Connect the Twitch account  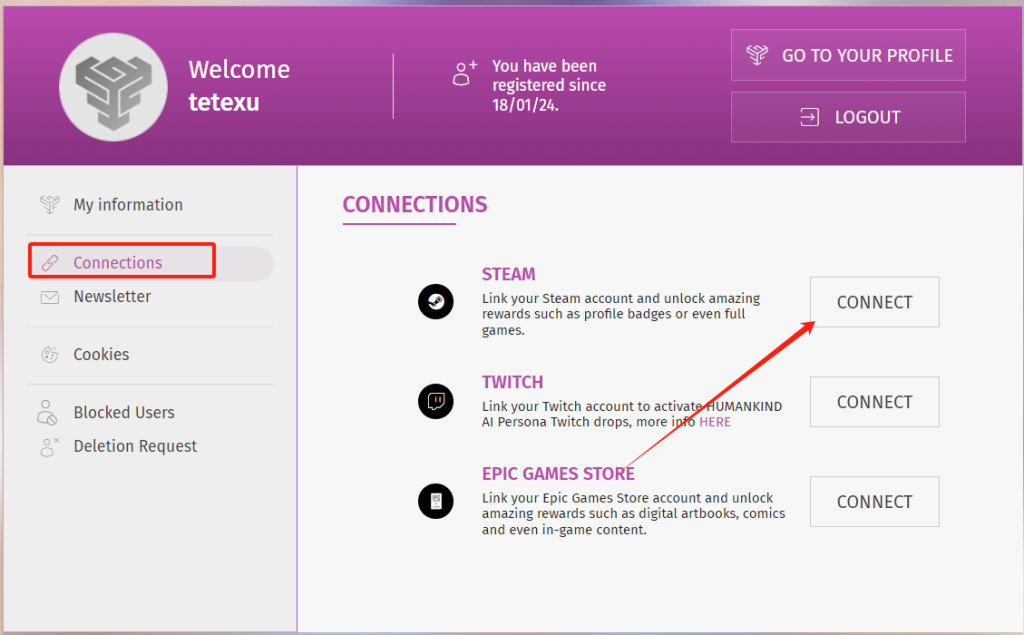point(874,402)
